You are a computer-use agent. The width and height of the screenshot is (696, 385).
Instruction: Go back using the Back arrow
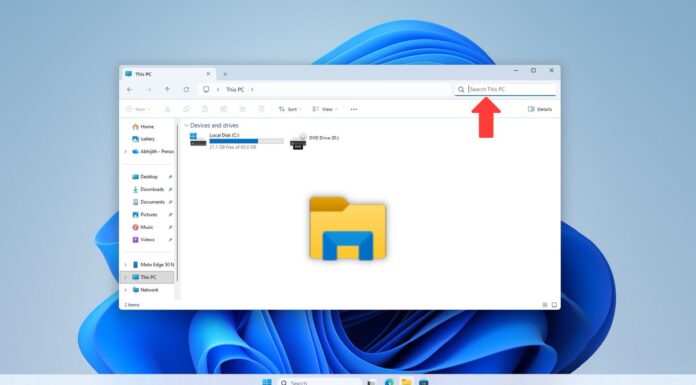pos(130,90)
